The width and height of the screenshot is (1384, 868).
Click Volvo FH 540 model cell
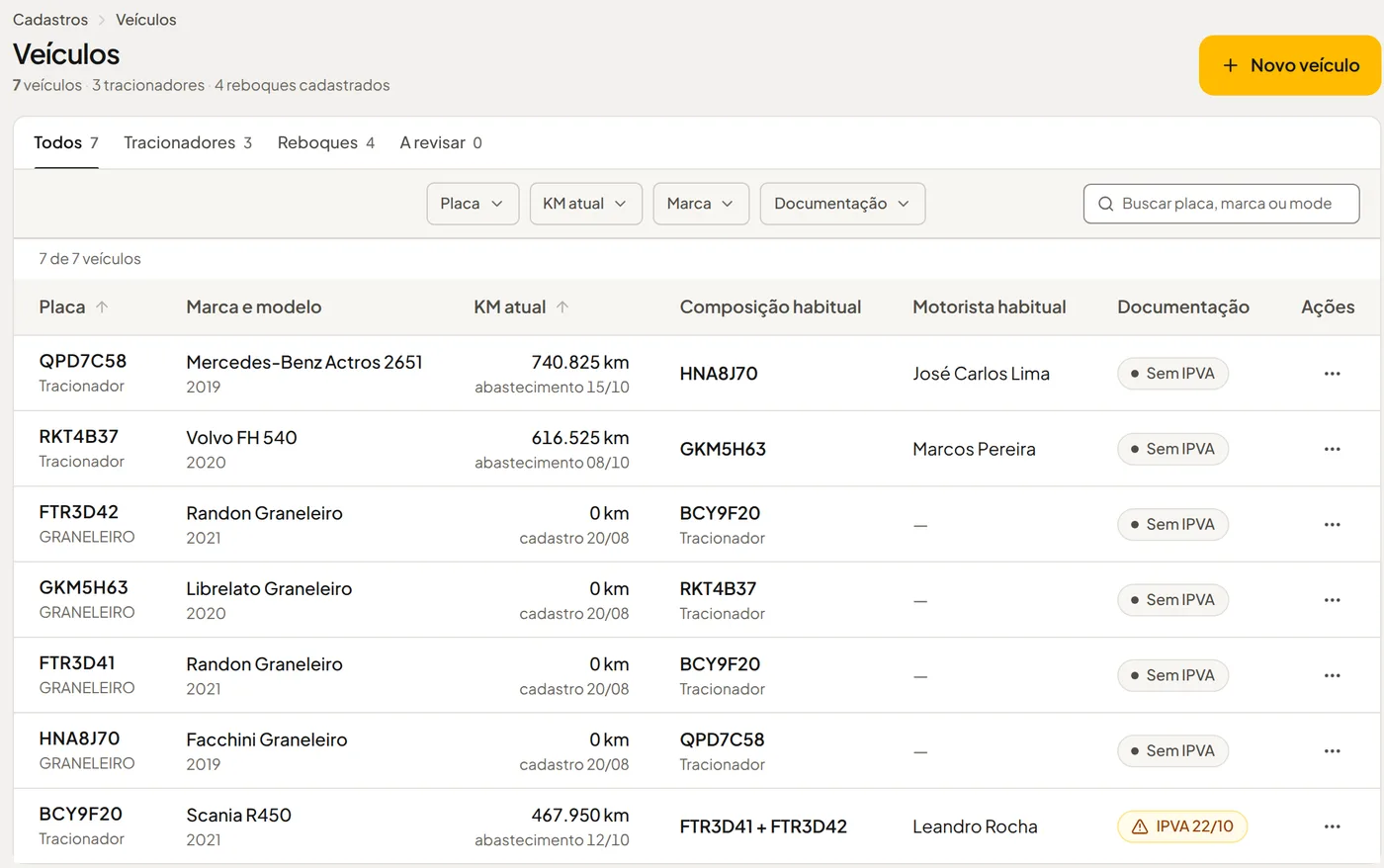tap(241, 438)
